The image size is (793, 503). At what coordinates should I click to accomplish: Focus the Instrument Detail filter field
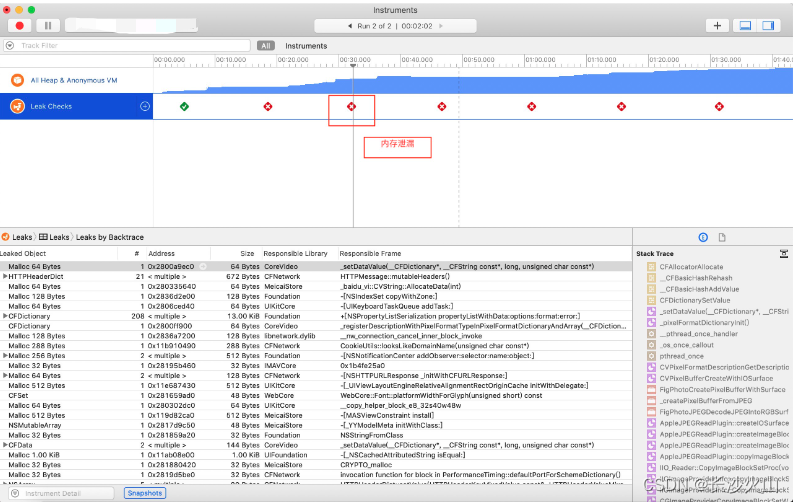click(62, 493)
